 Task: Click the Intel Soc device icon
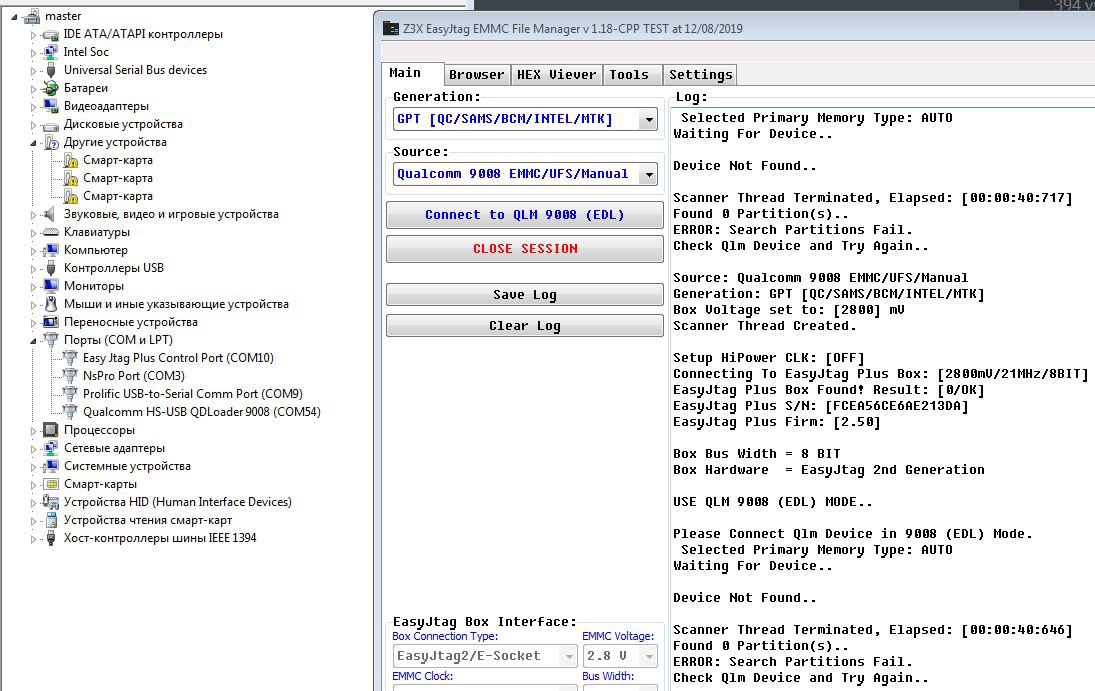tap(50, 52)
